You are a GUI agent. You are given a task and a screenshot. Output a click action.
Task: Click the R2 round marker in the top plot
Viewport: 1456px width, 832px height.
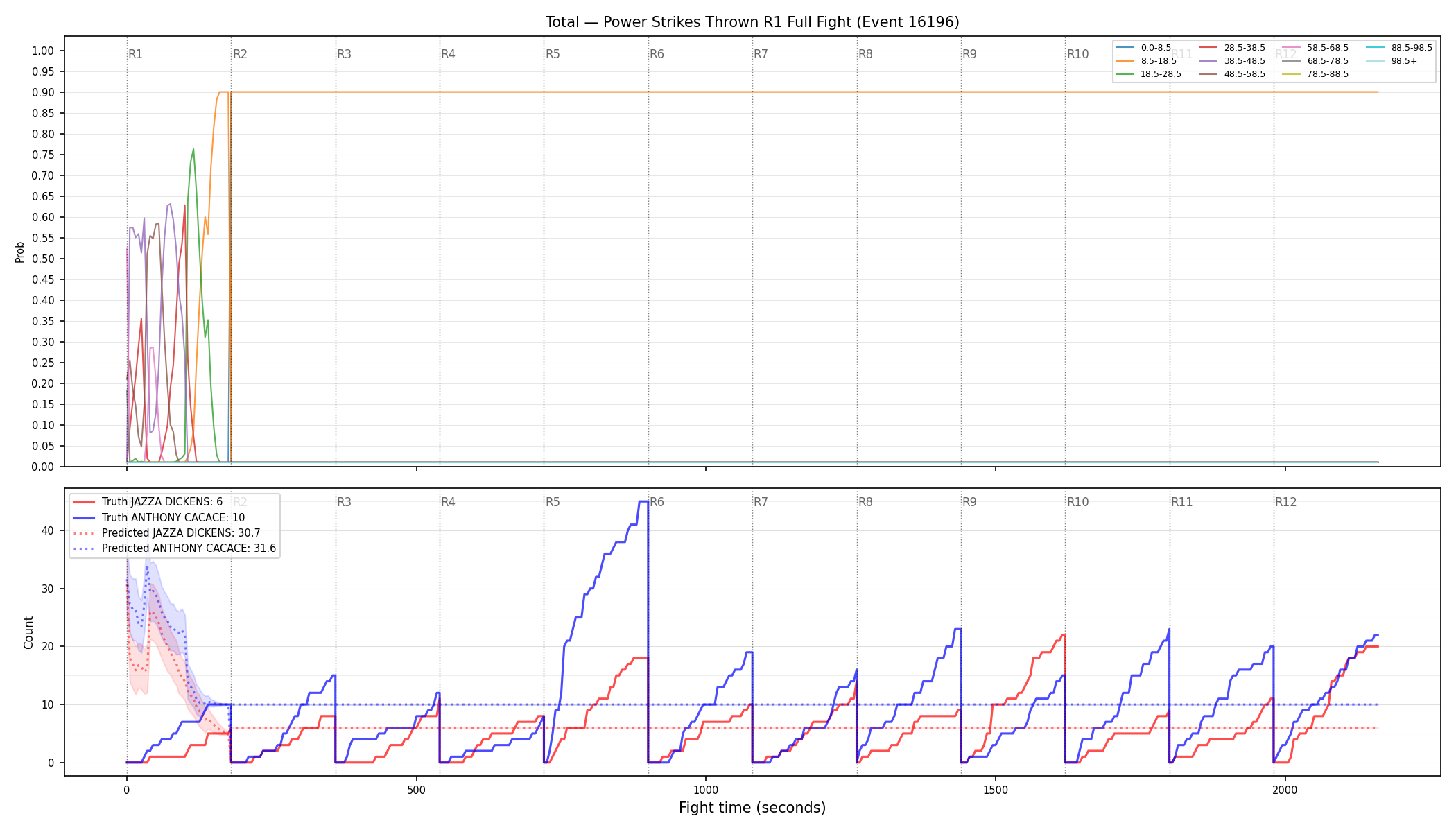(x=240, y=54)
